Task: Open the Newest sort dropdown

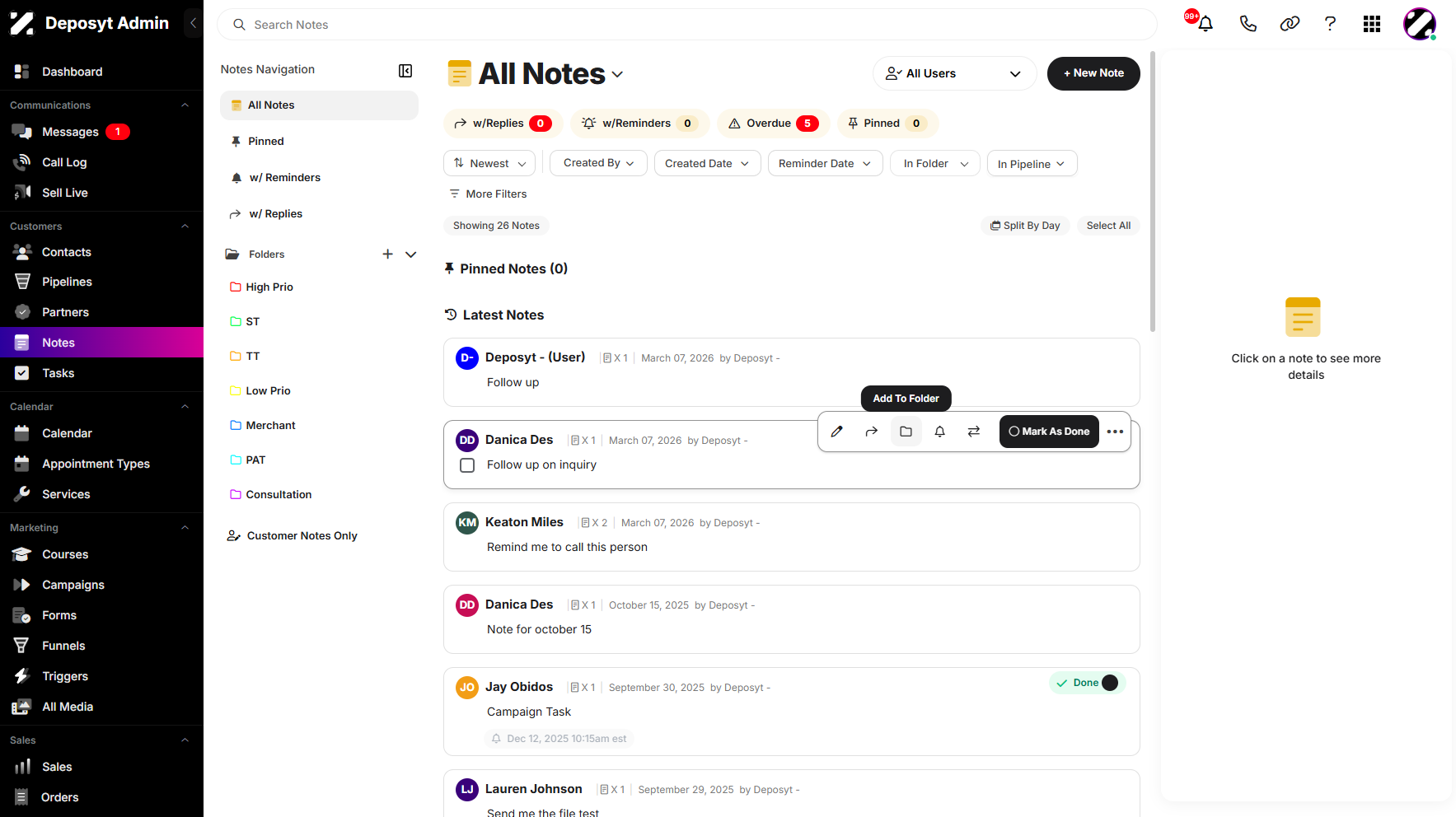Action: coord(489,163)
